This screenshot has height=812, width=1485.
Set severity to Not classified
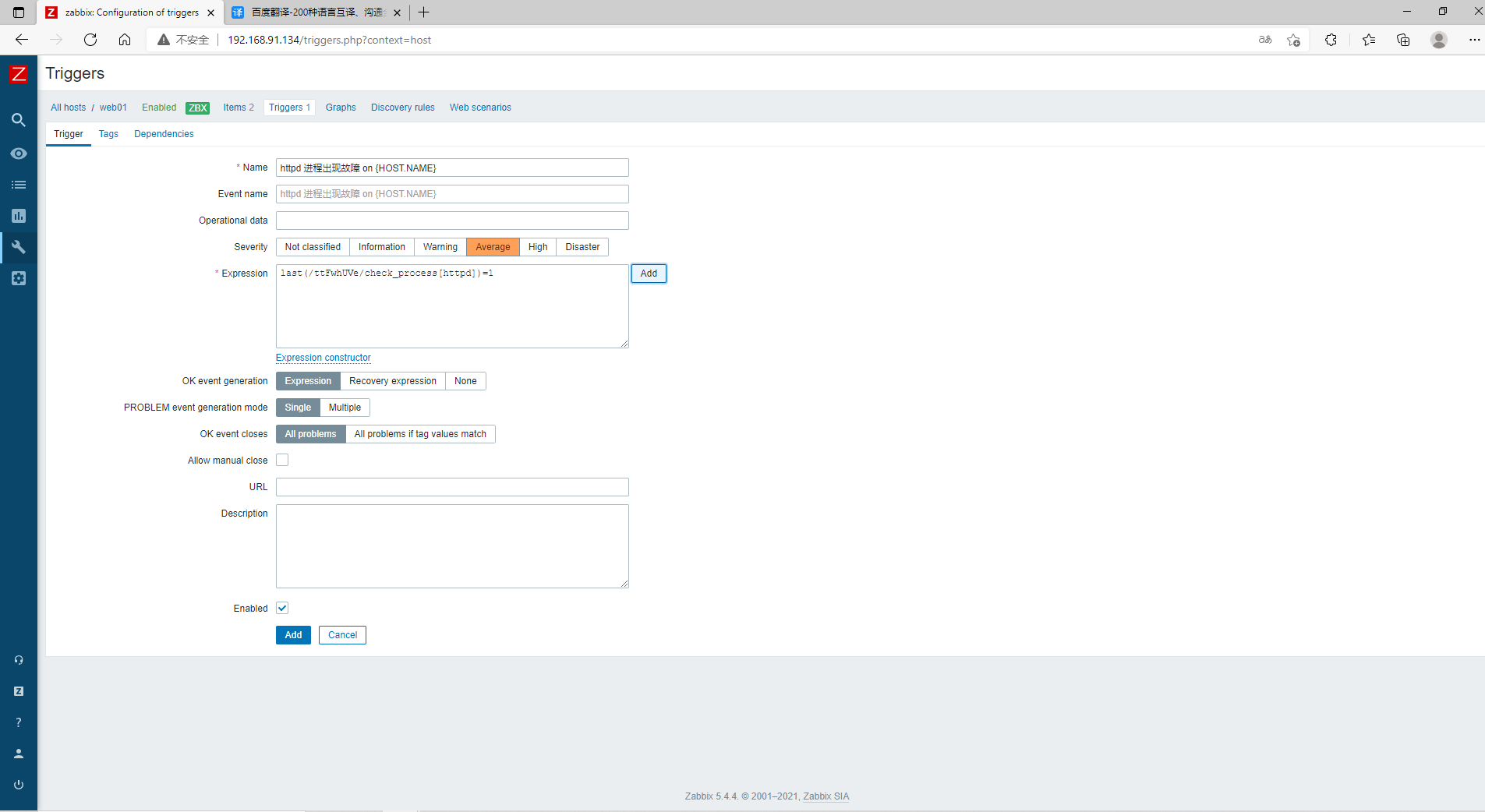pos(313,247)
